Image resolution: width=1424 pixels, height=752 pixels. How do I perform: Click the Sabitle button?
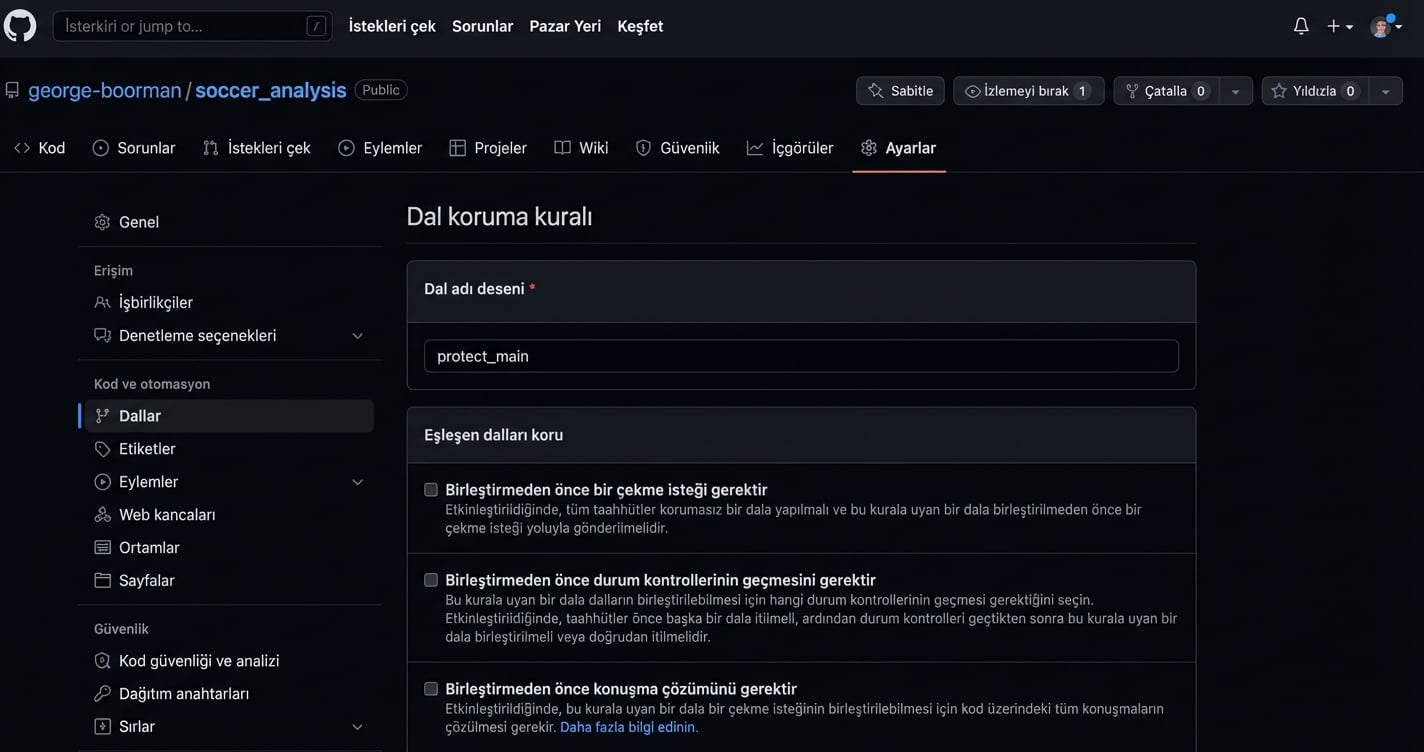(900, 91)
